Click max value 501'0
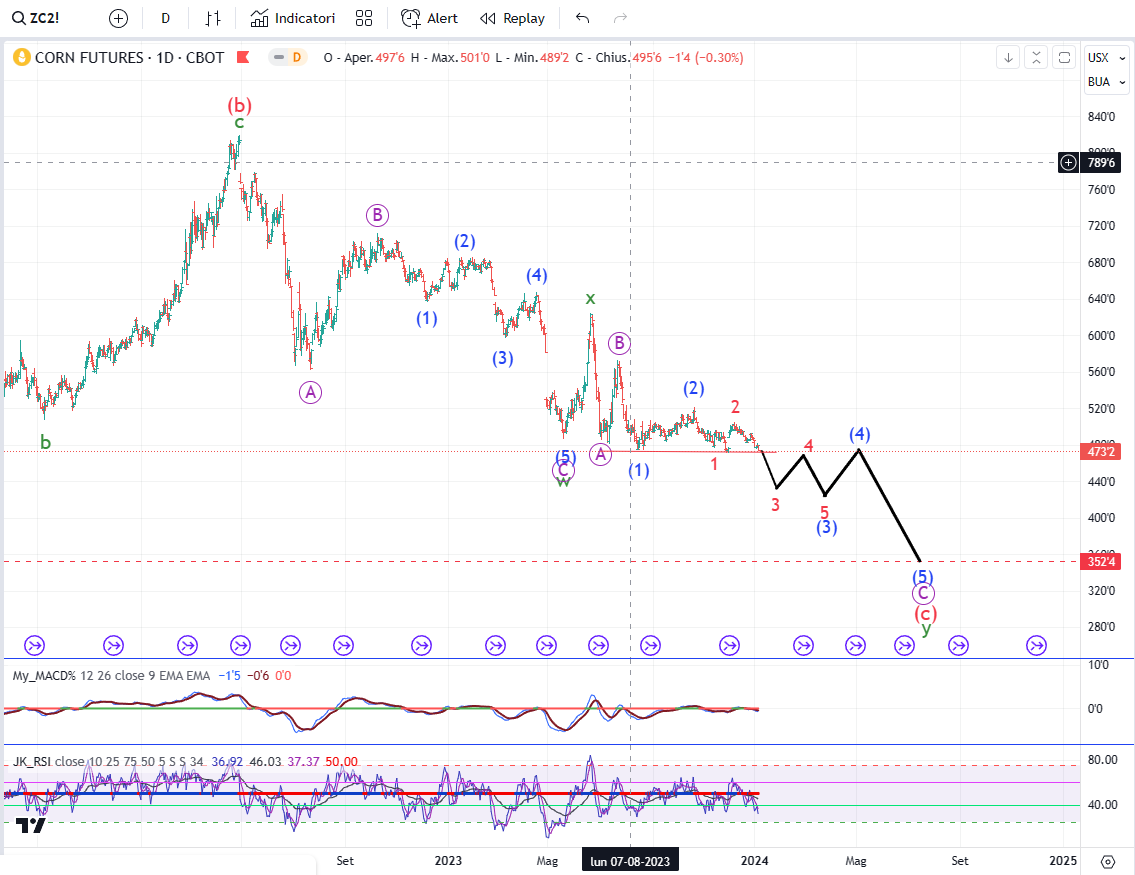The height and width of the screenshot is (875, 1135). 475,58
